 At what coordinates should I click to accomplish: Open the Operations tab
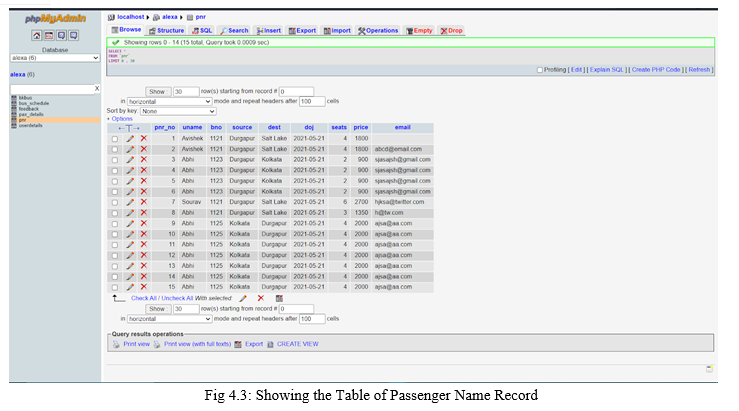pos(378,31)
